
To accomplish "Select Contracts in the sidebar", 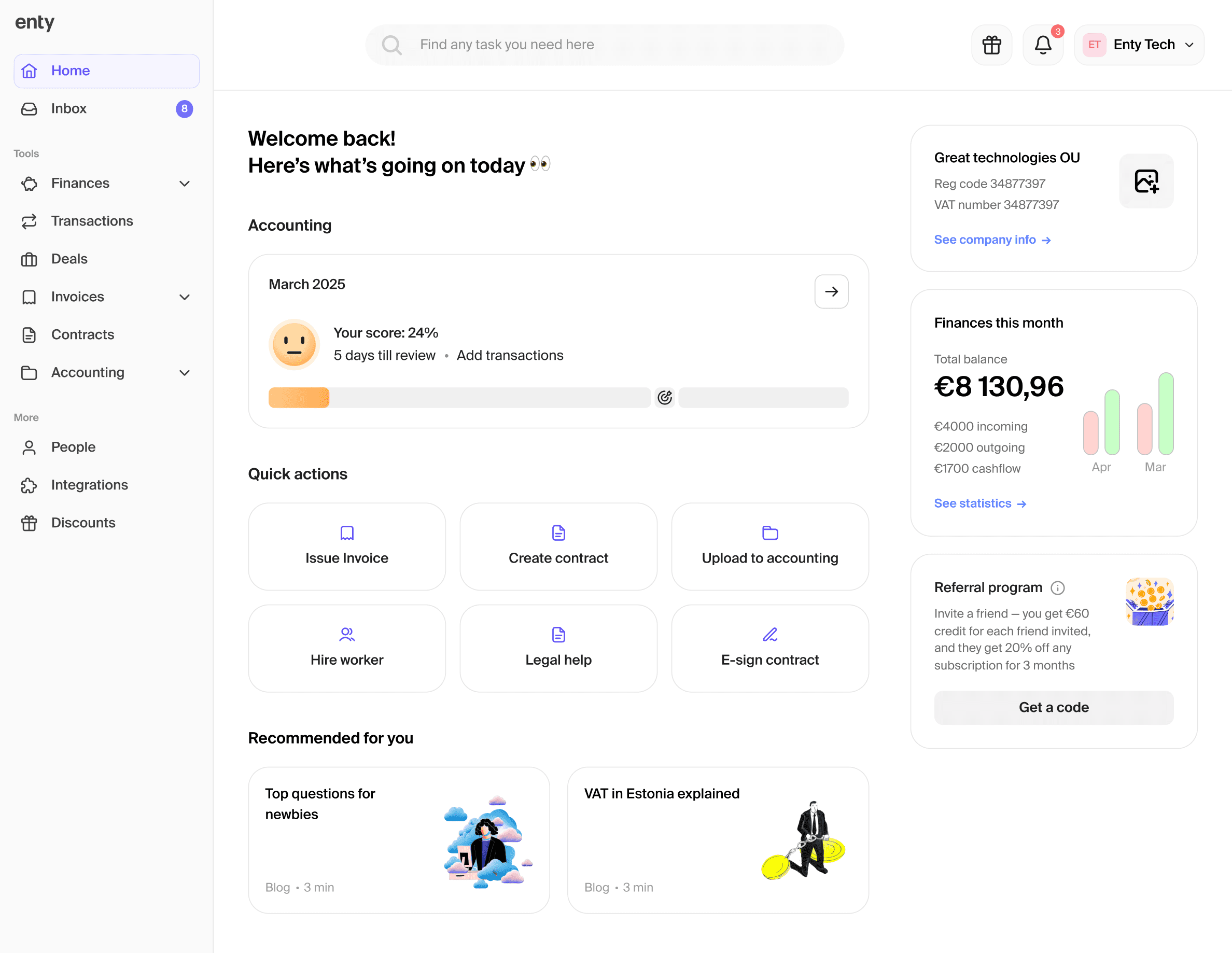I will pyautogui.click(x=82, y=334).
